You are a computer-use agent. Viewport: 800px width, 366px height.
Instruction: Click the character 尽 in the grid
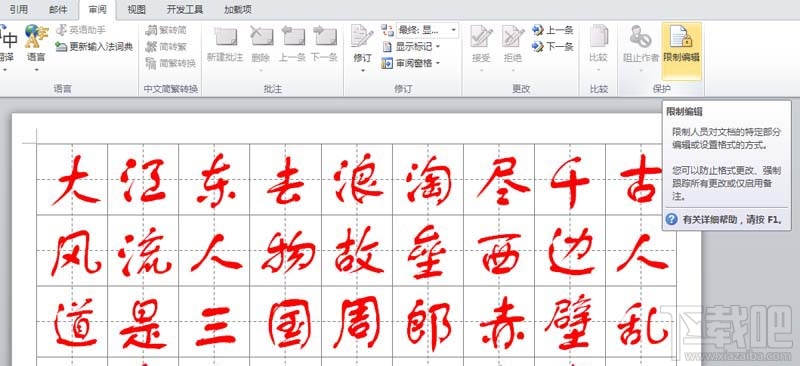(504, 179)
